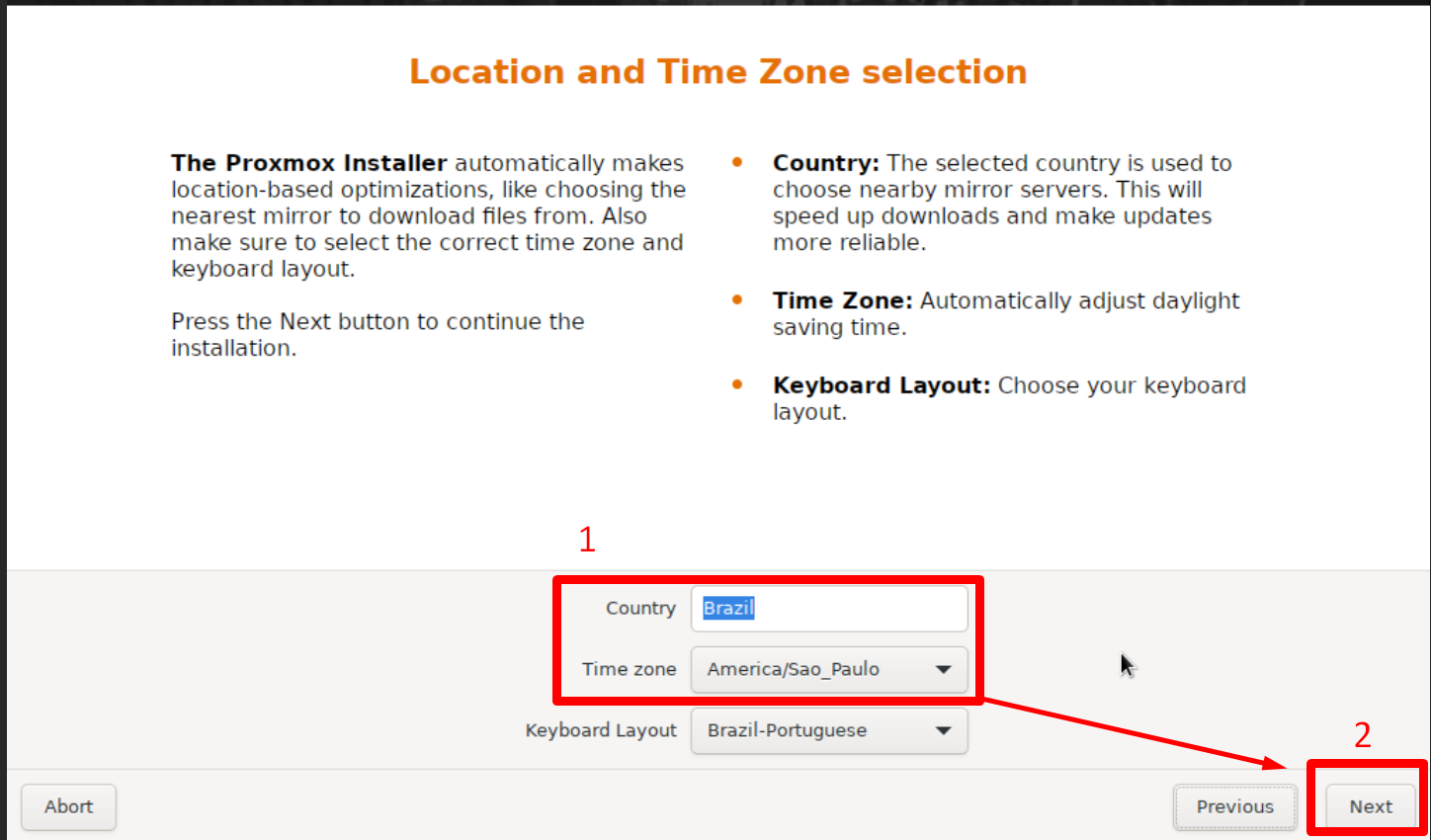The image size is (1431, 840).
Task: Click the bold Time Zone: heading text
Action: click(842, 300)
